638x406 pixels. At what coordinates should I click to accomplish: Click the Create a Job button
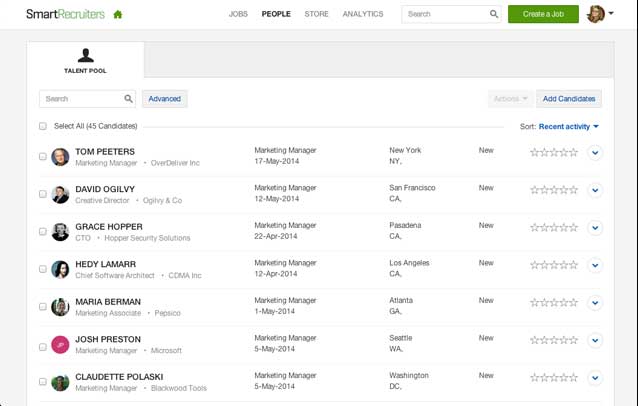[x=543, y=14]
